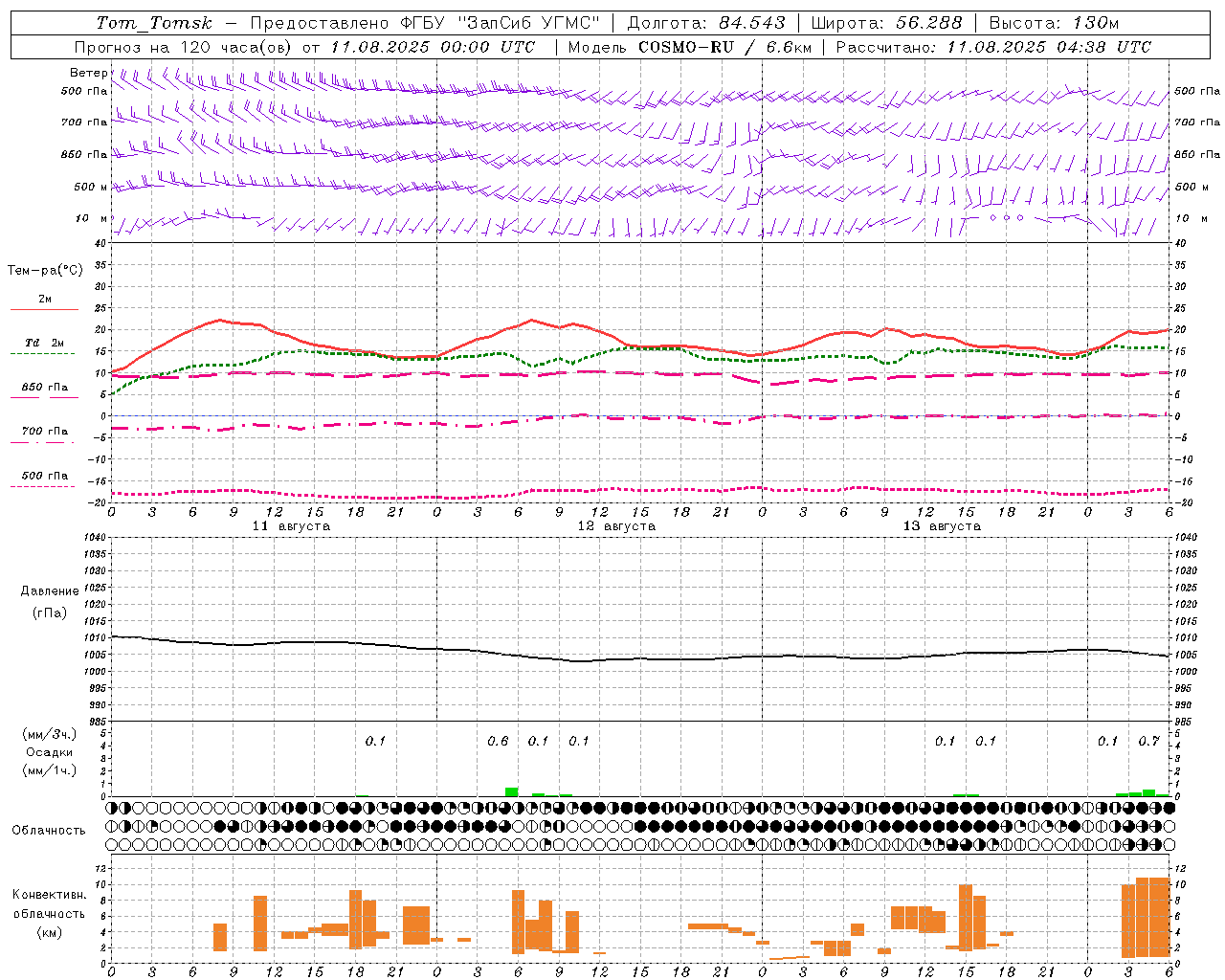Click the Tom_Tomsk station title
This screenshot has width=1225, height=980.
(154, 23)
